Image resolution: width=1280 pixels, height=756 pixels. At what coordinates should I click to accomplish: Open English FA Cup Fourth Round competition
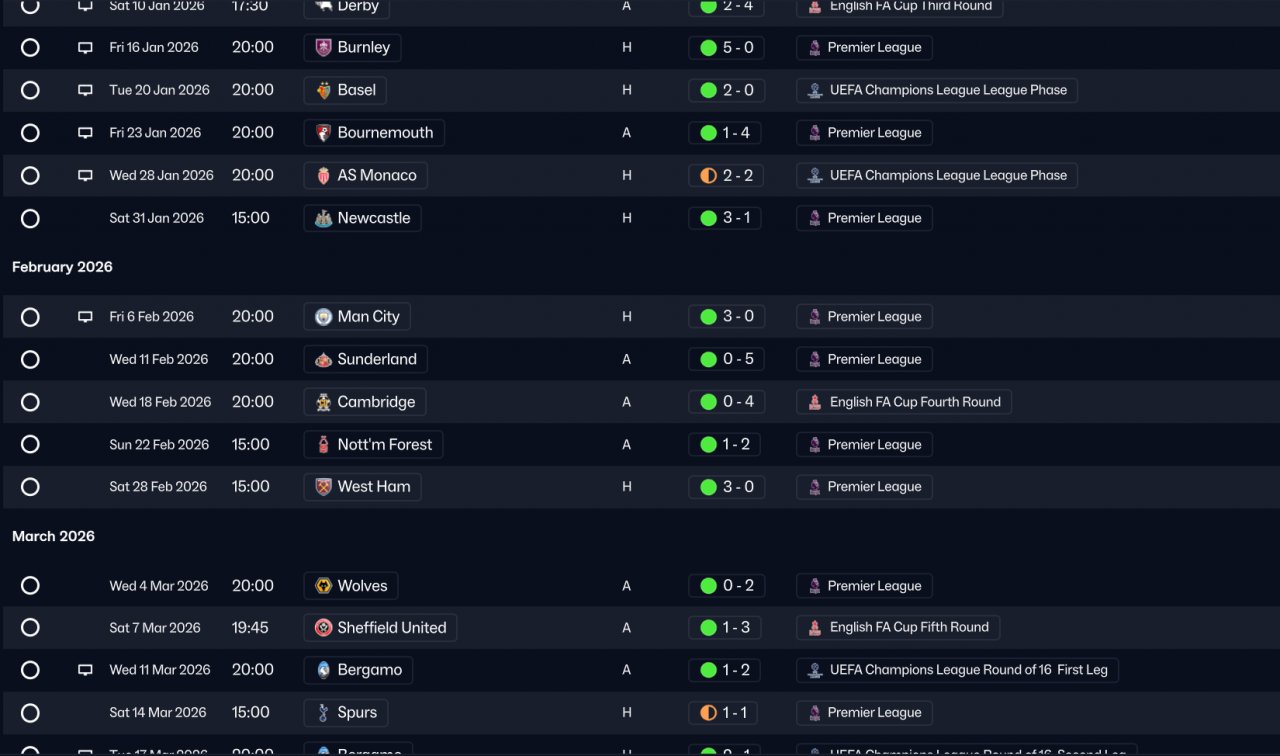[904, 402]
